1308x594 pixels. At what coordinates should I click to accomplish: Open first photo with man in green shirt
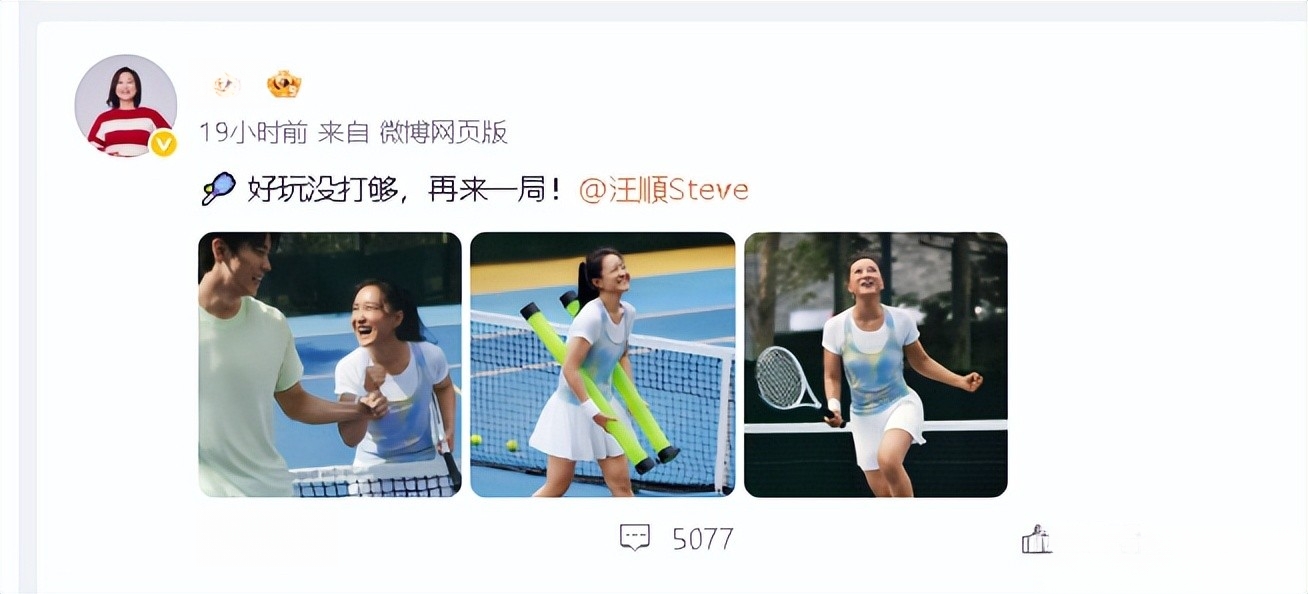(x=330, y=365)
